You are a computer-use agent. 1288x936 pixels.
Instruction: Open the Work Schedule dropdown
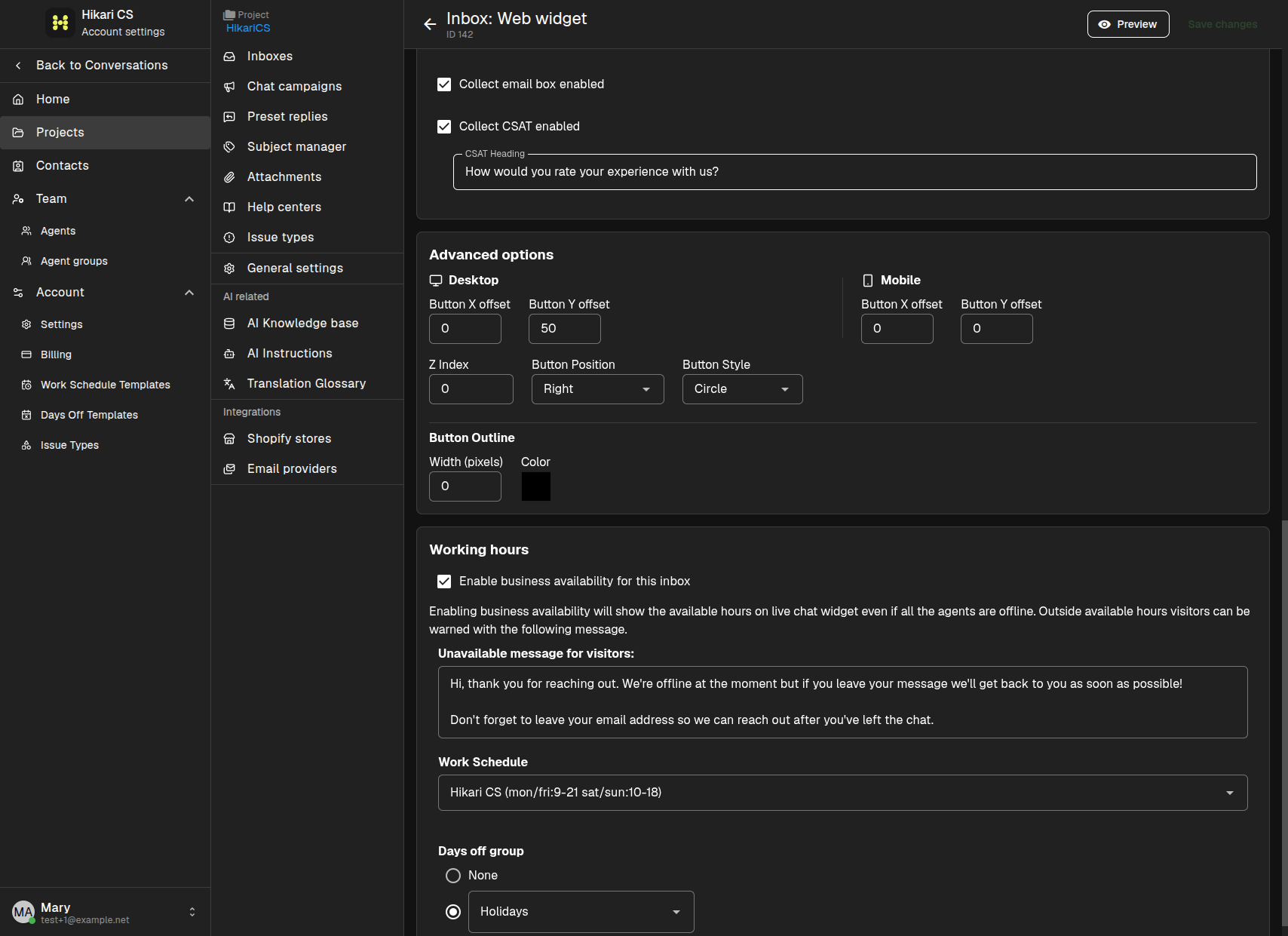(842, 793)
